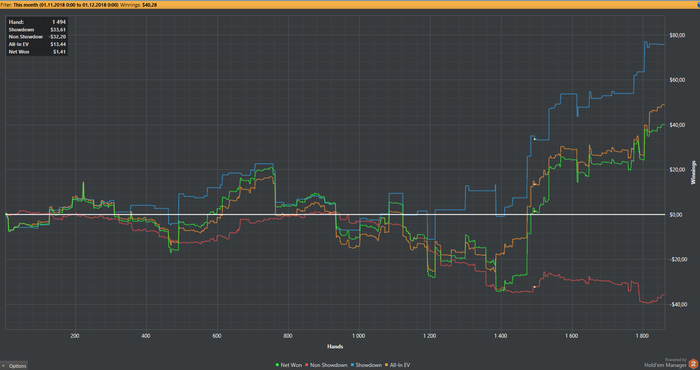This screenshot has height=370, width=700.
Task: Click the $0,00 y-axis label
Action: 677,215
